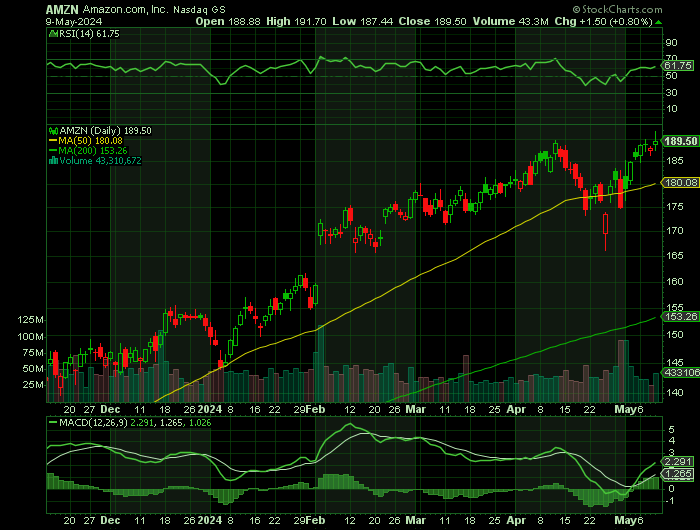Click the 50M volume axis label
700x530 pixels.
(x=33, y=369)
